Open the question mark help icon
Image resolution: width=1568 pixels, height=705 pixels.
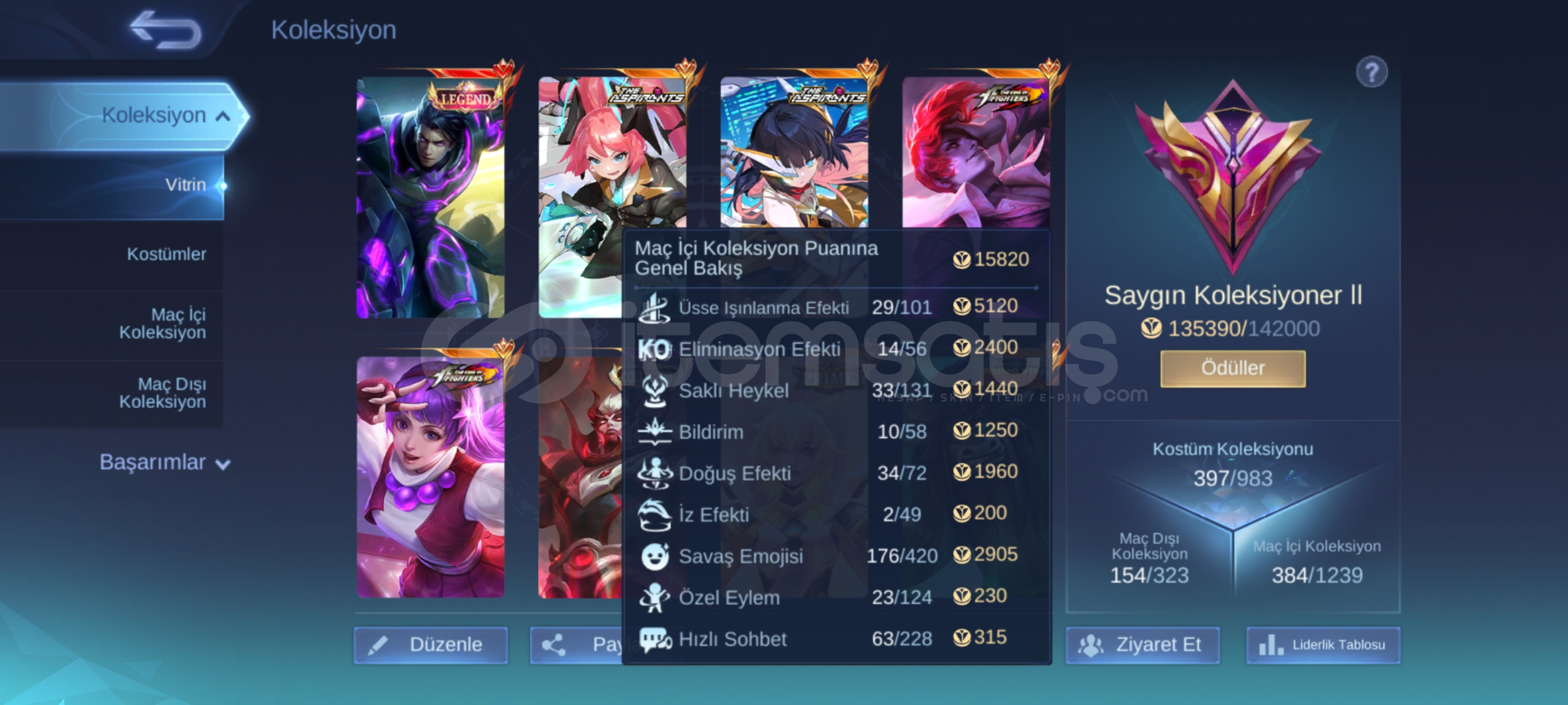coord(1371,72)
